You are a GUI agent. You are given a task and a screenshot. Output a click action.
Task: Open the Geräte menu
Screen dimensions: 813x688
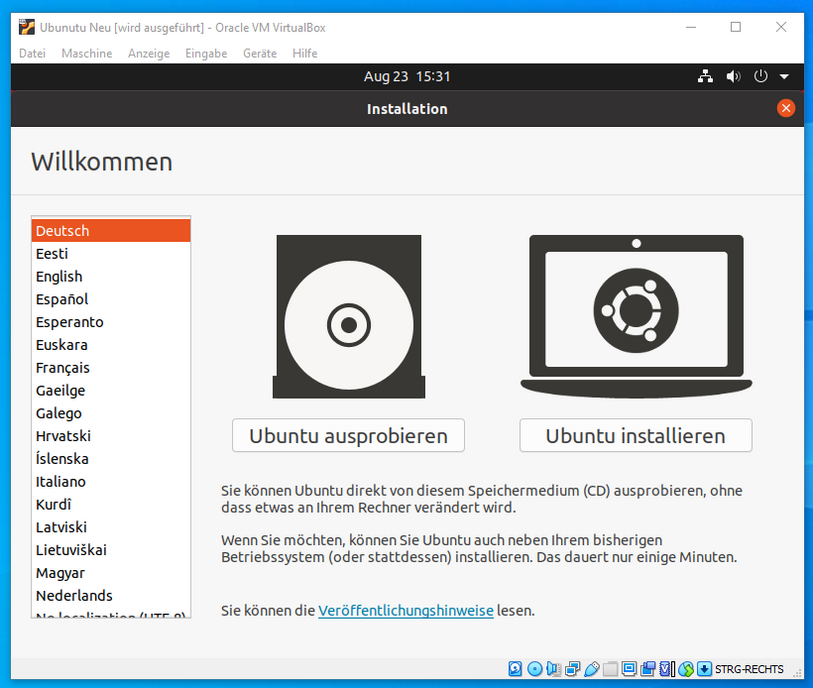pos(260,53)
